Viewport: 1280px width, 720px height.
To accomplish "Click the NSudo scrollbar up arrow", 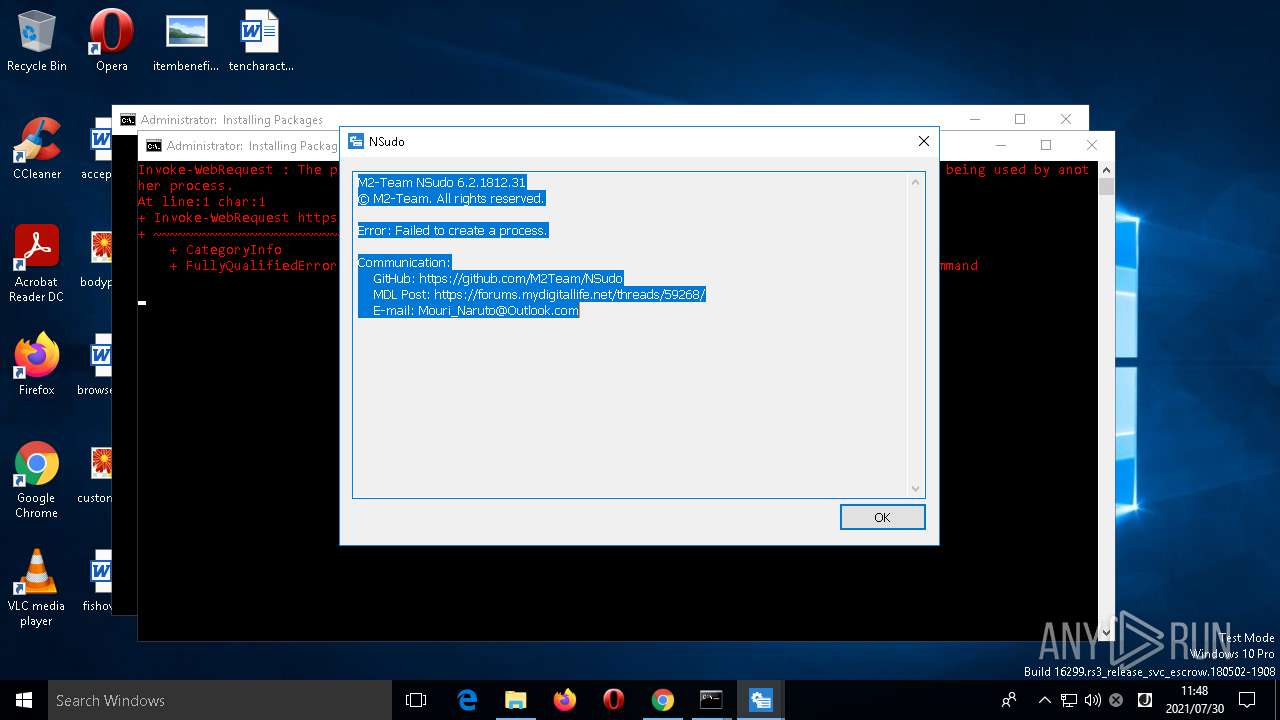I will [x=915, y=182].
